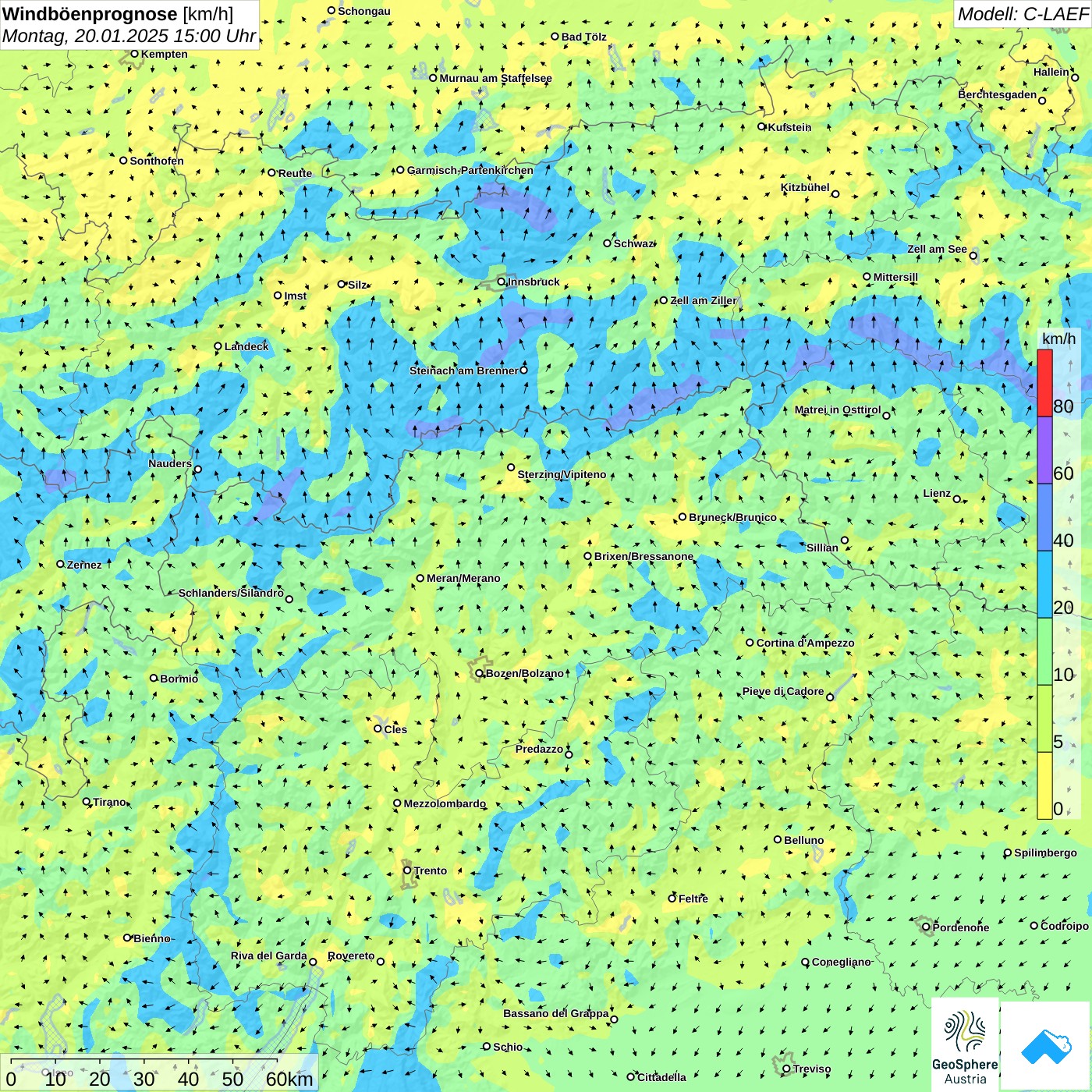Viewport: 1092px width, 1092px height.
Task: Click the yellow 0 km/h legend color
Action: click(1044, 785)
